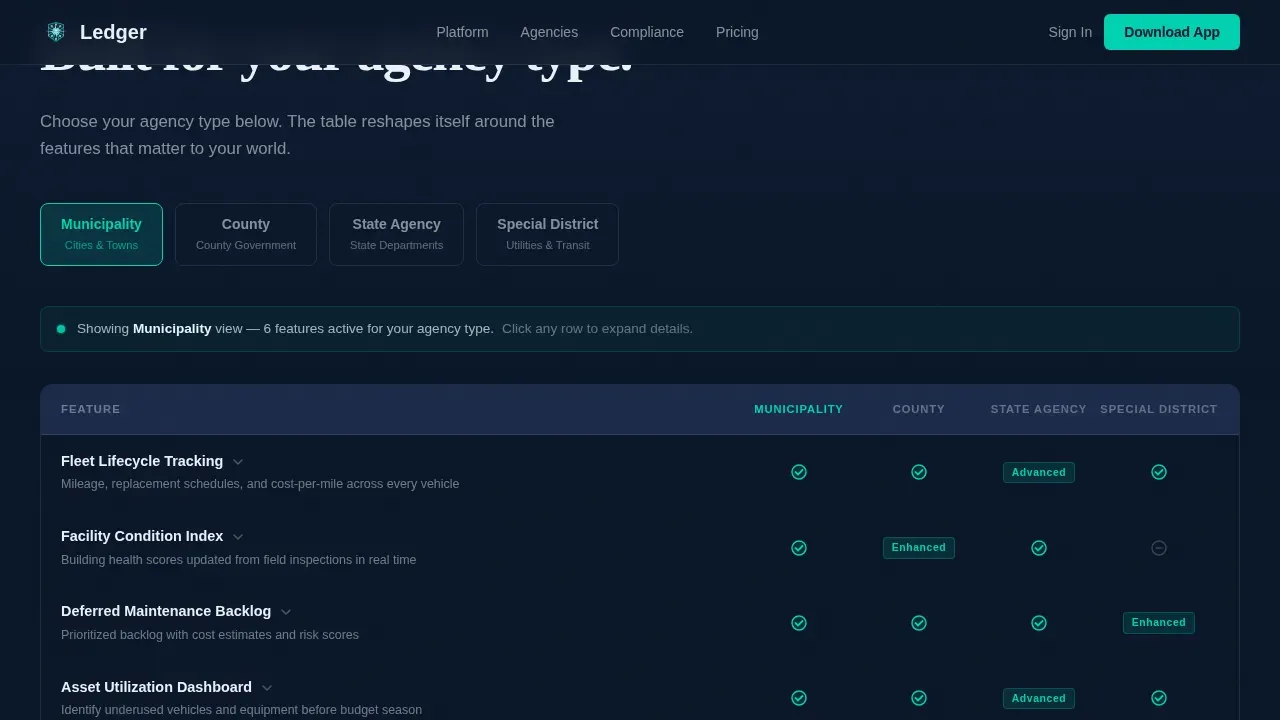
Task: Click Deferred Maintenance Special District Enhanced badge
Action: pyautogui.click(x=1159, y=623)
